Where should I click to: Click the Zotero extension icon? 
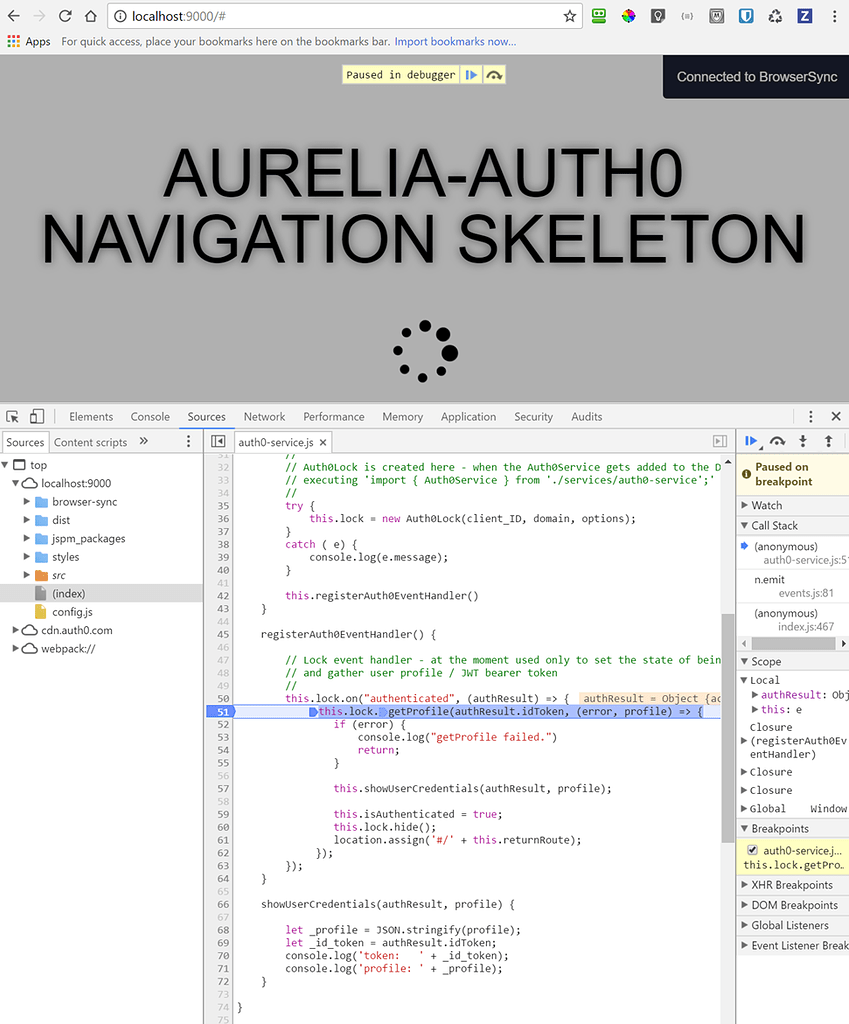[804, 16]
